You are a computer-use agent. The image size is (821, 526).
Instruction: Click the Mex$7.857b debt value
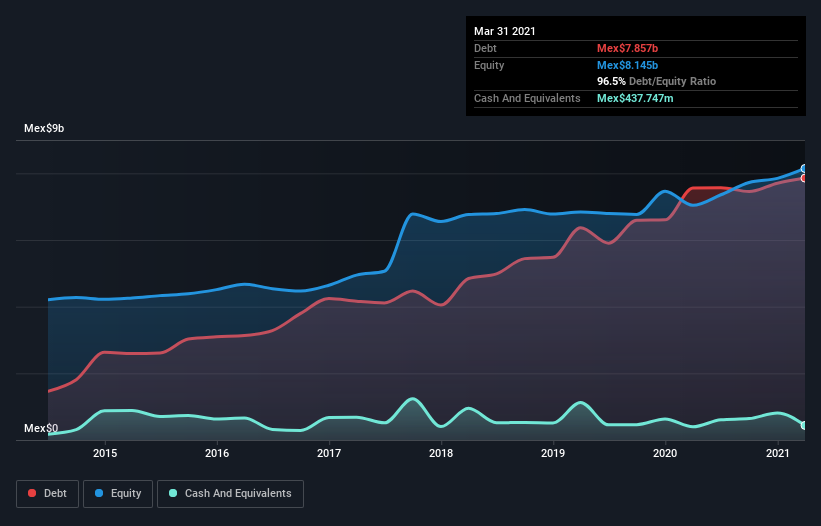pyautogui.click(x=627, y=48)
